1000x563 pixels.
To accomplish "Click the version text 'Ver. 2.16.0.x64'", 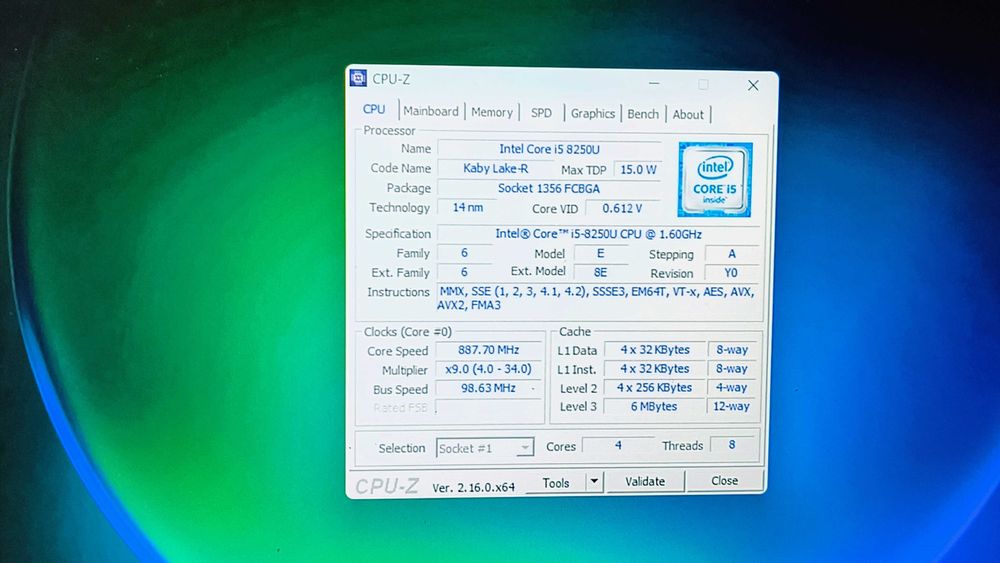I will pos(473,488).
